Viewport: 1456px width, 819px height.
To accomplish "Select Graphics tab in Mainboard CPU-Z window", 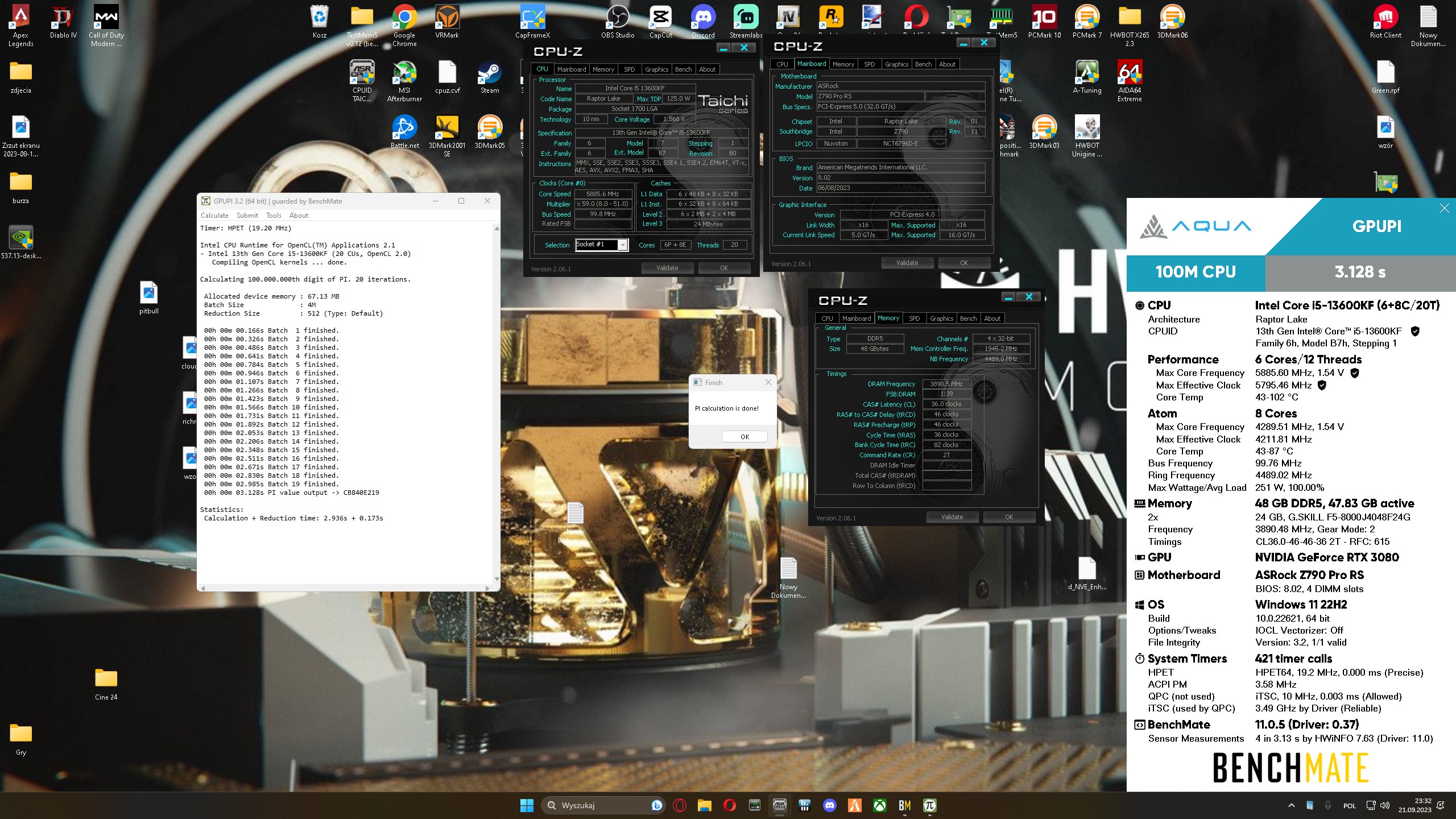I will coord(896,64).
